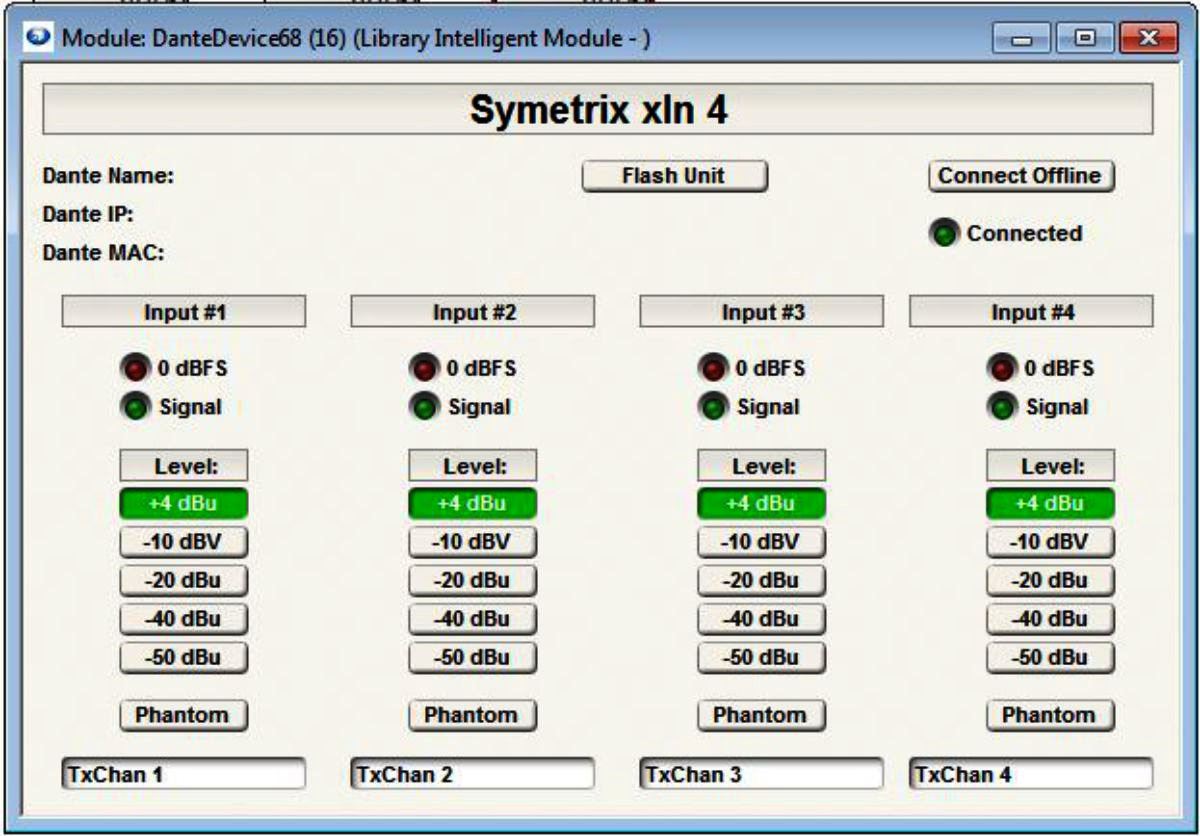Image resolution: width=1200 pixels, height=836 pixels.
Task: Click the Dante IP: label
Action: (89, 214)
